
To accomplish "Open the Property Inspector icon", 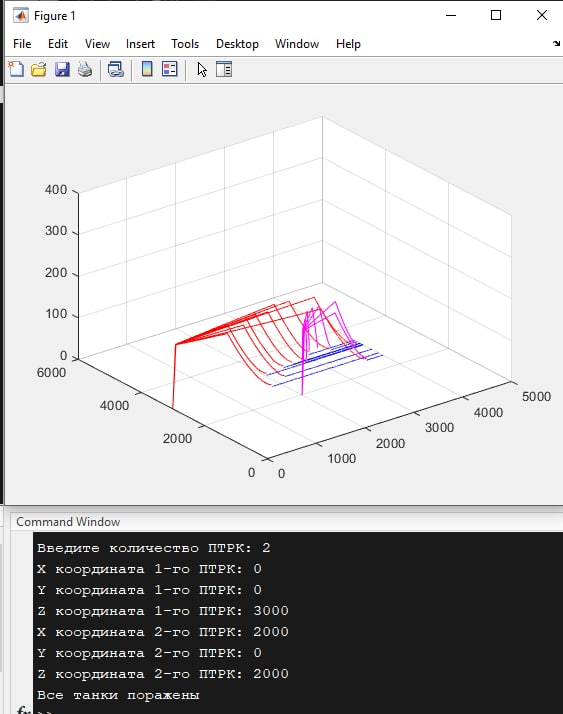I will 224,69.
